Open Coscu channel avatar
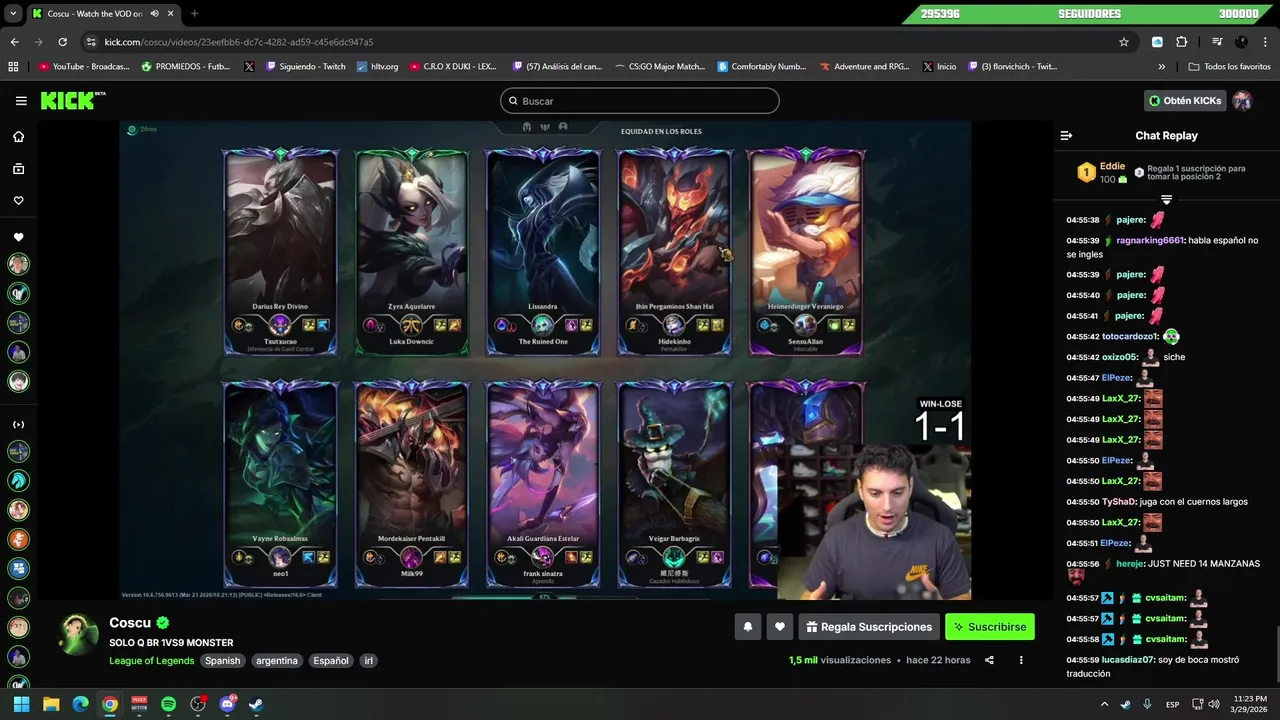The image size is (1280, 720). point(78,635)
